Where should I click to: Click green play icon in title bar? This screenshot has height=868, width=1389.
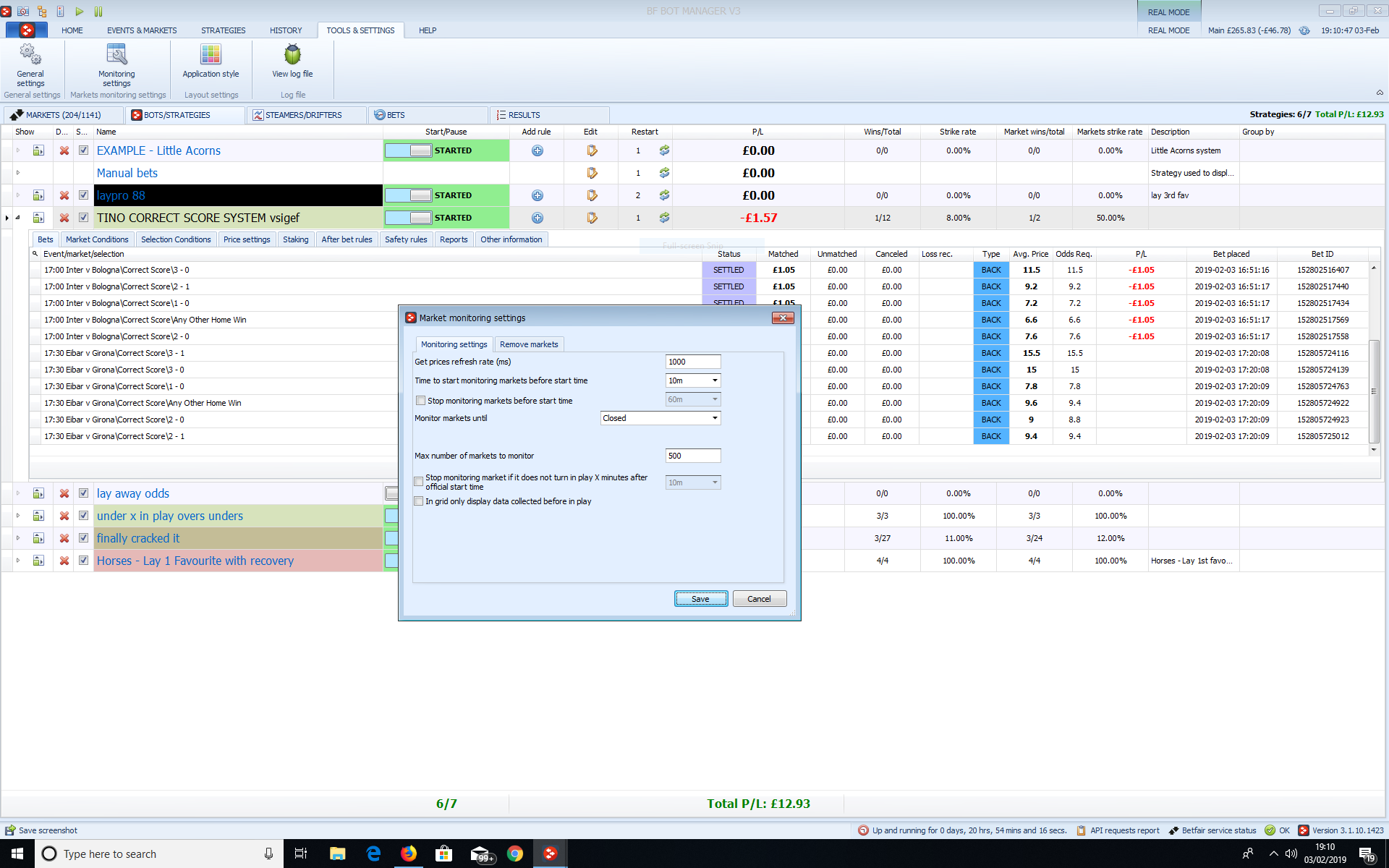click(80, 11)
